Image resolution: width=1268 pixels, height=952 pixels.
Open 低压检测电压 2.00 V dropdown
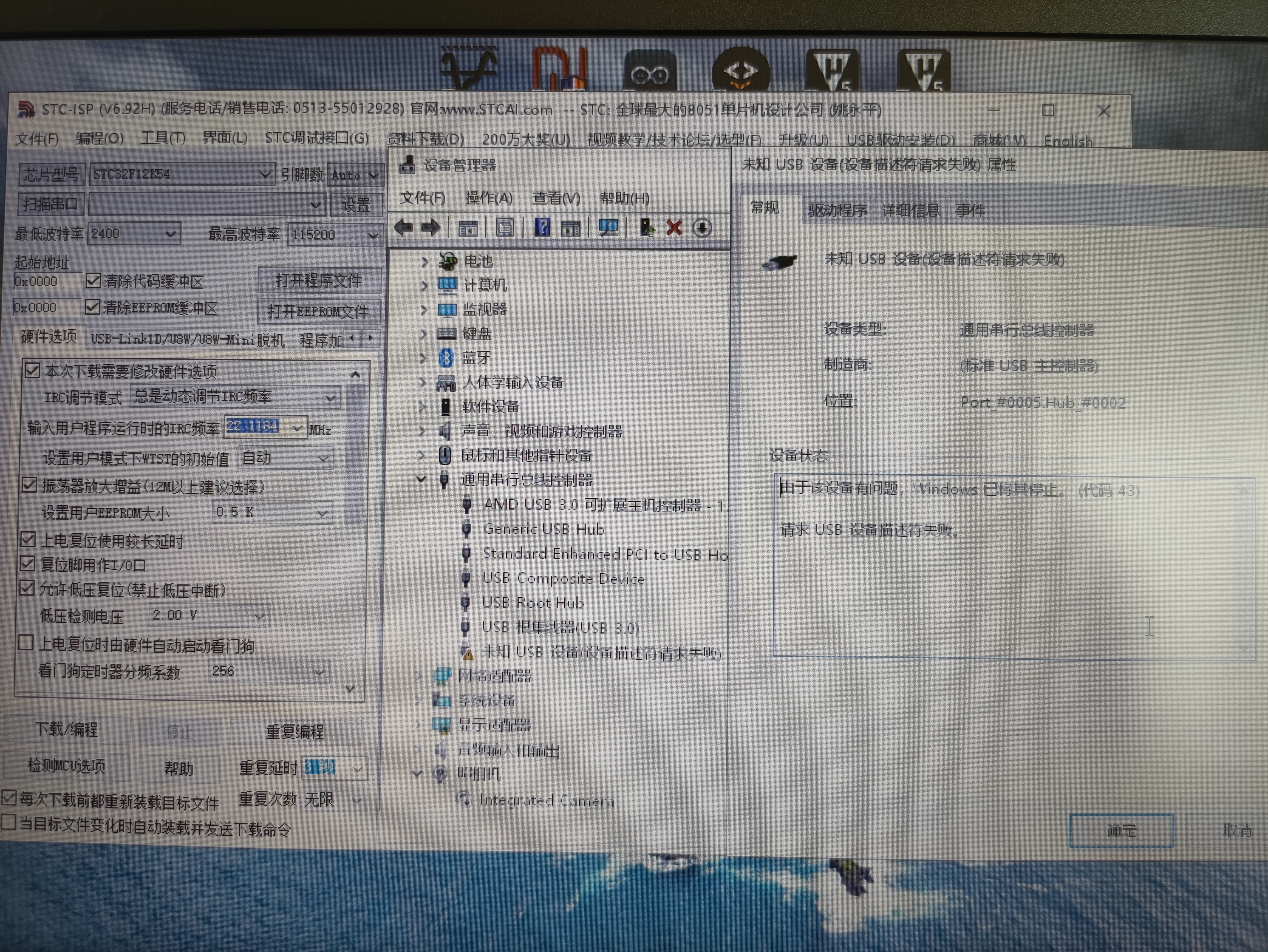209,616
